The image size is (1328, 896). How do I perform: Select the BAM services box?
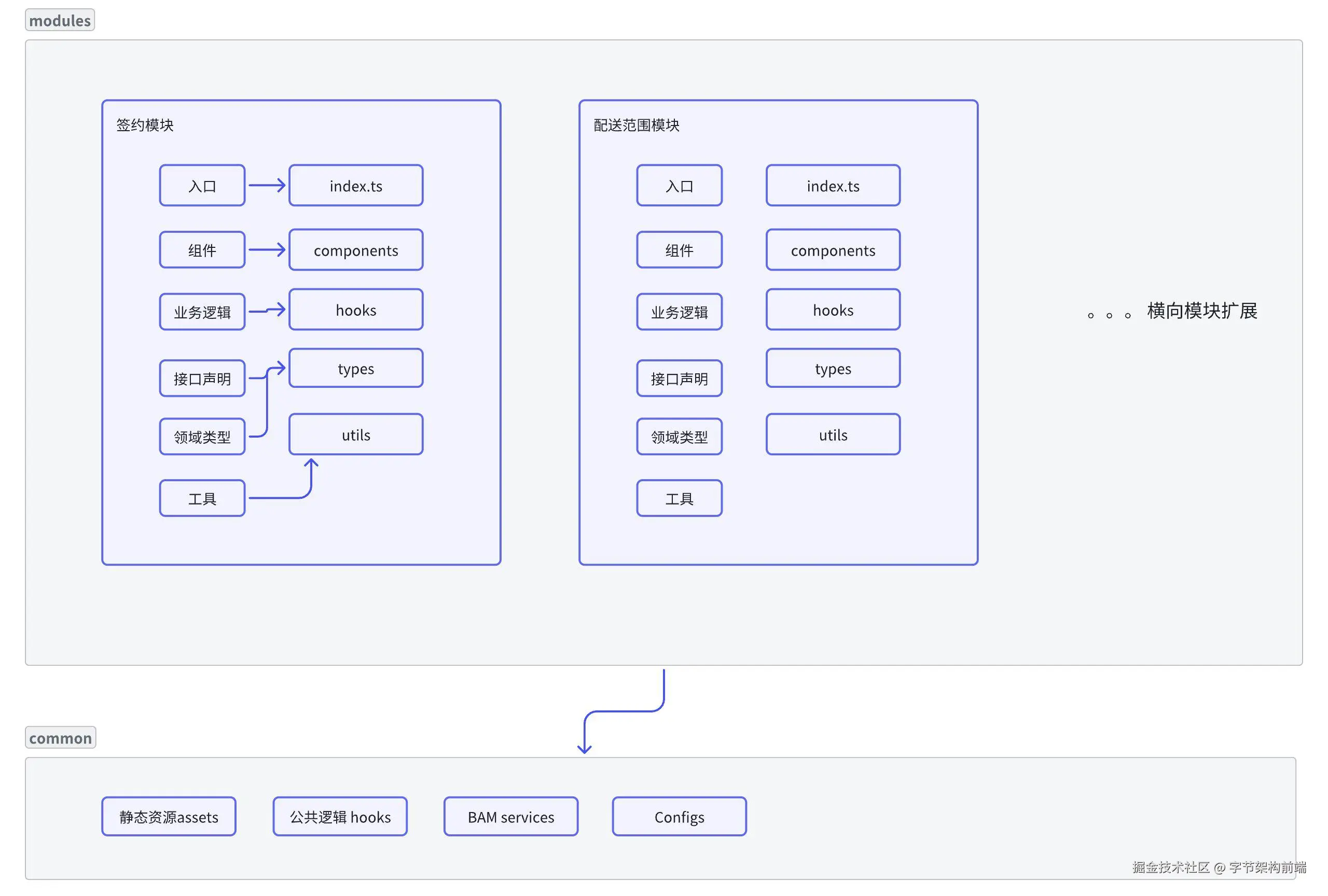(x=510, y=817)
